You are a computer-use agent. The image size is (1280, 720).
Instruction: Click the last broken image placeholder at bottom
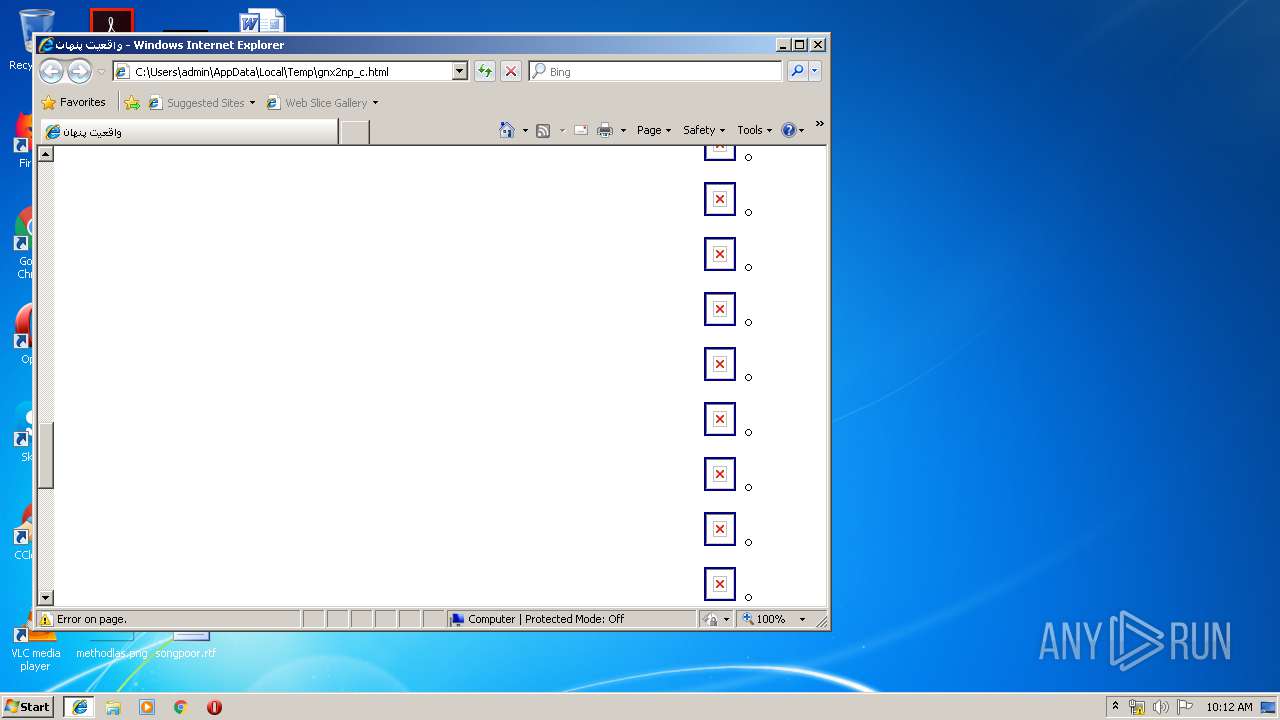720,584
